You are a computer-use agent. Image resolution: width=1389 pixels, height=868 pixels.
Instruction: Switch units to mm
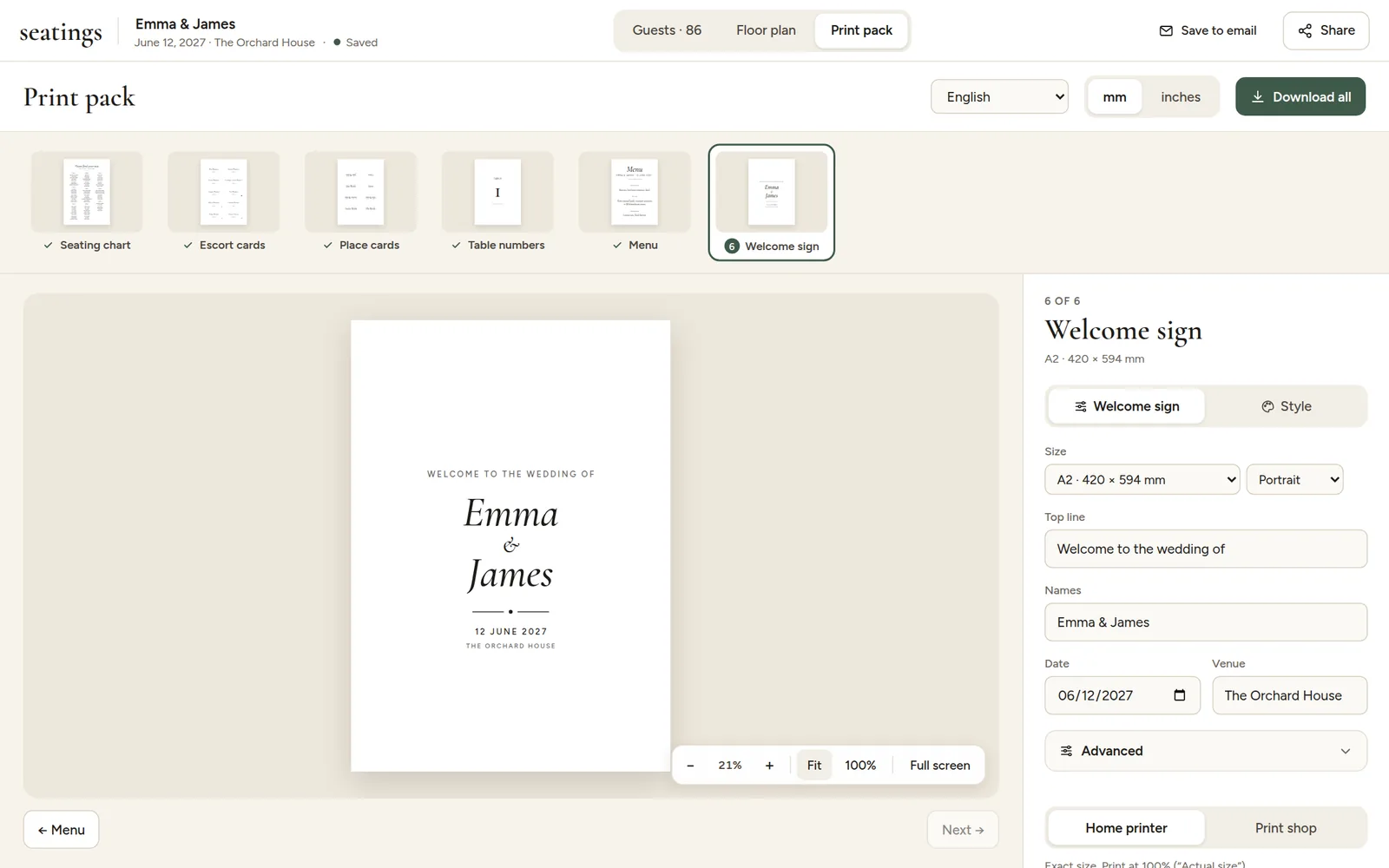pos(1115,97)
